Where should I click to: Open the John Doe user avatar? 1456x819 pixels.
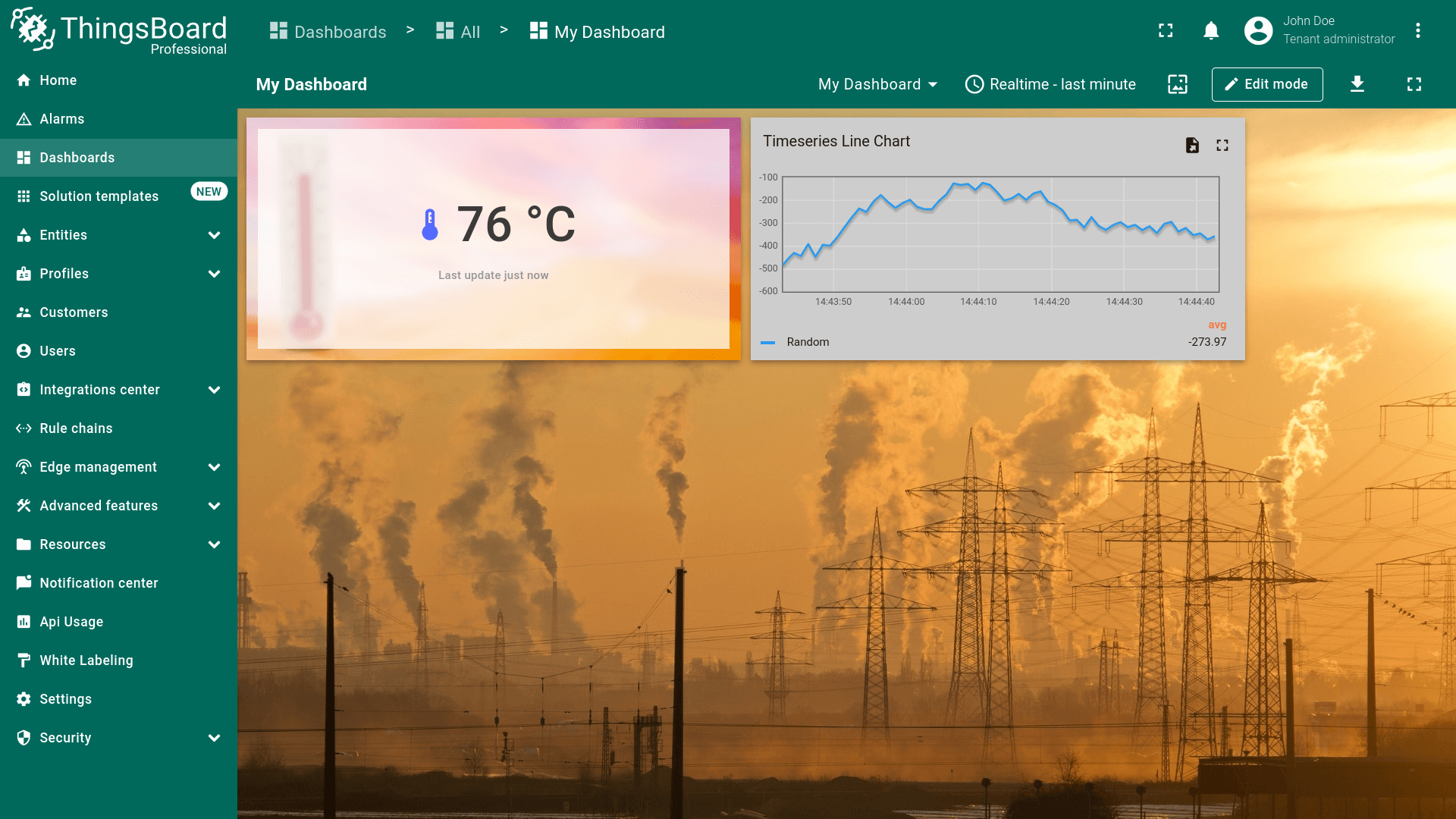point(1258,30)
